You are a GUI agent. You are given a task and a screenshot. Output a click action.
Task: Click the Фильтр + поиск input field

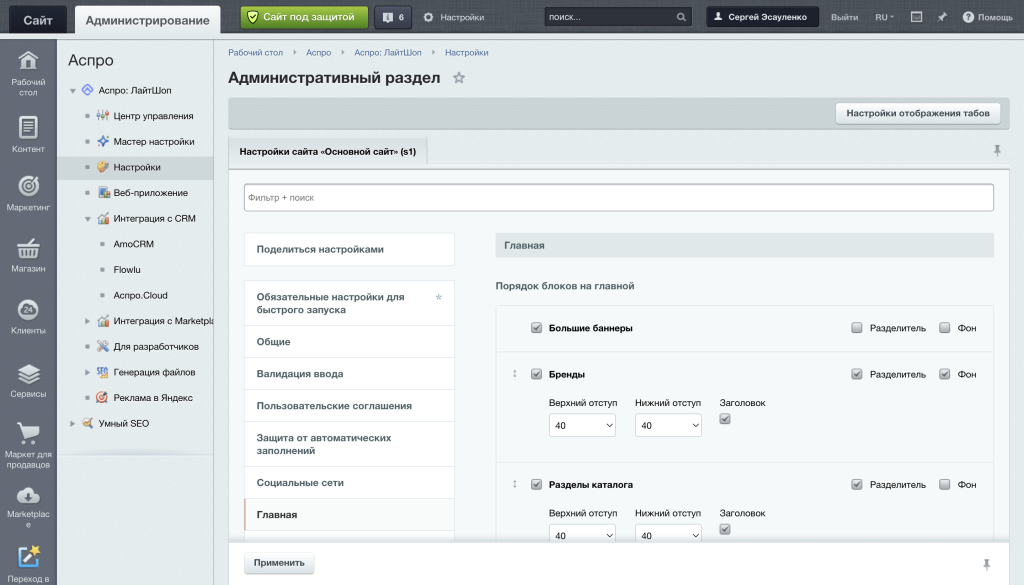coord(618,198)
